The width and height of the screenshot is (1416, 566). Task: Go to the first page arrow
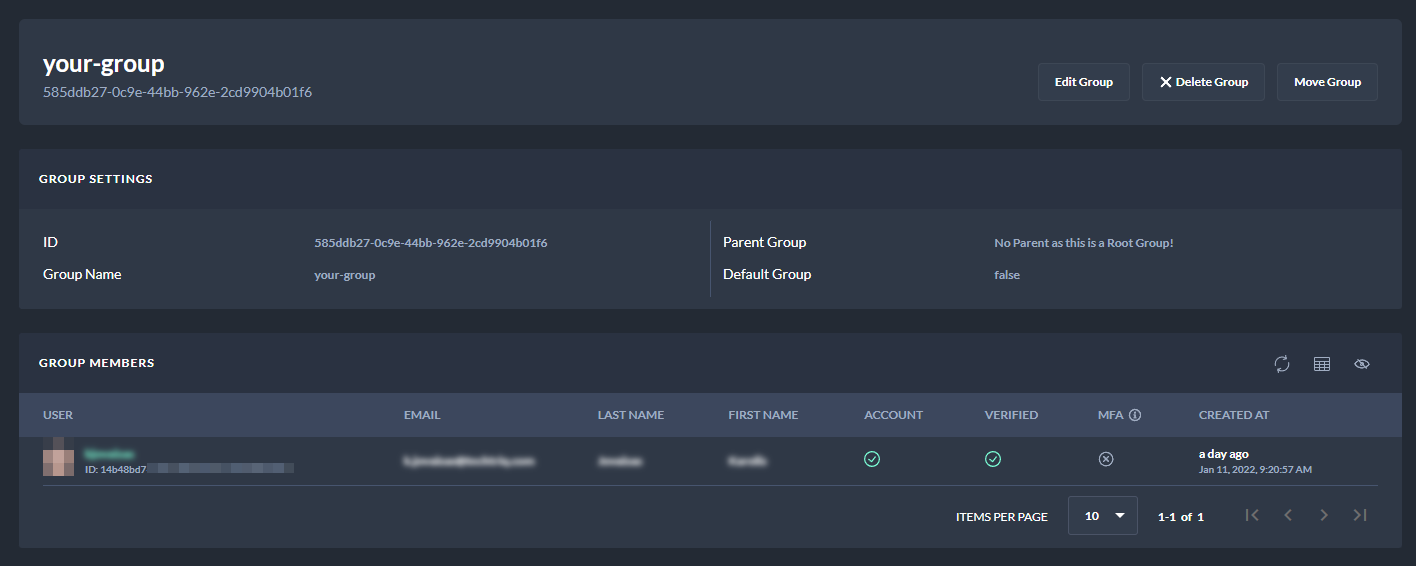(1252, 515)
